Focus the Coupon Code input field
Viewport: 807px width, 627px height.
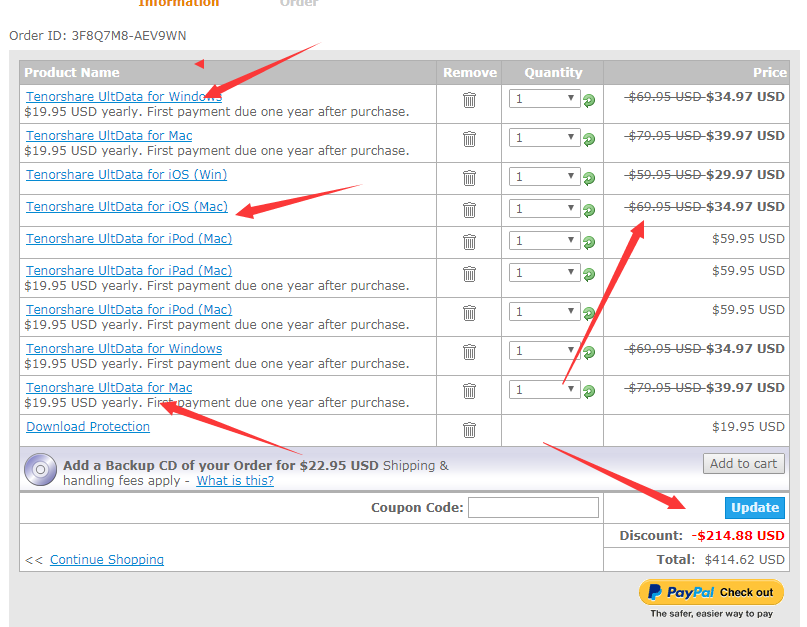pos(533,508)
